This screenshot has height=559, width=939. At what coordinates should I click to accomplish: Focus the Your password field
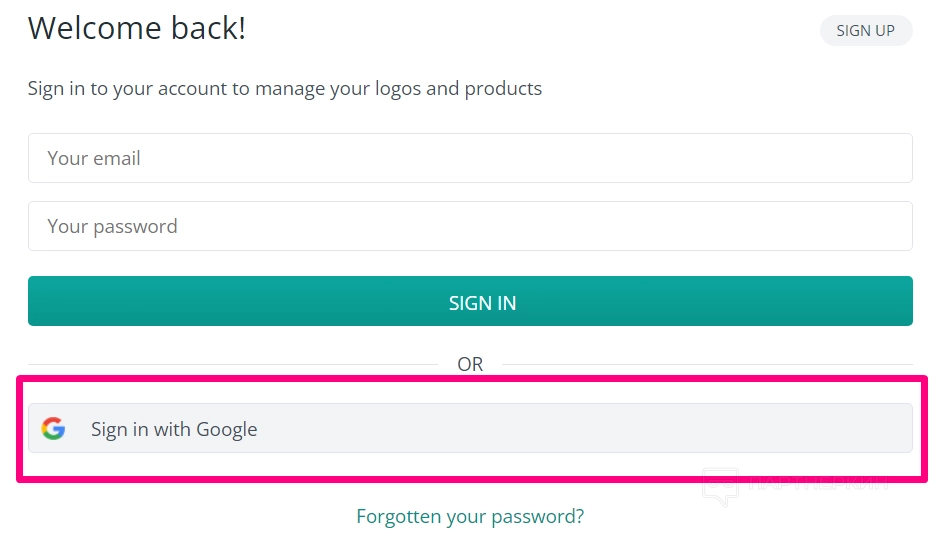[x=470, y=226]
